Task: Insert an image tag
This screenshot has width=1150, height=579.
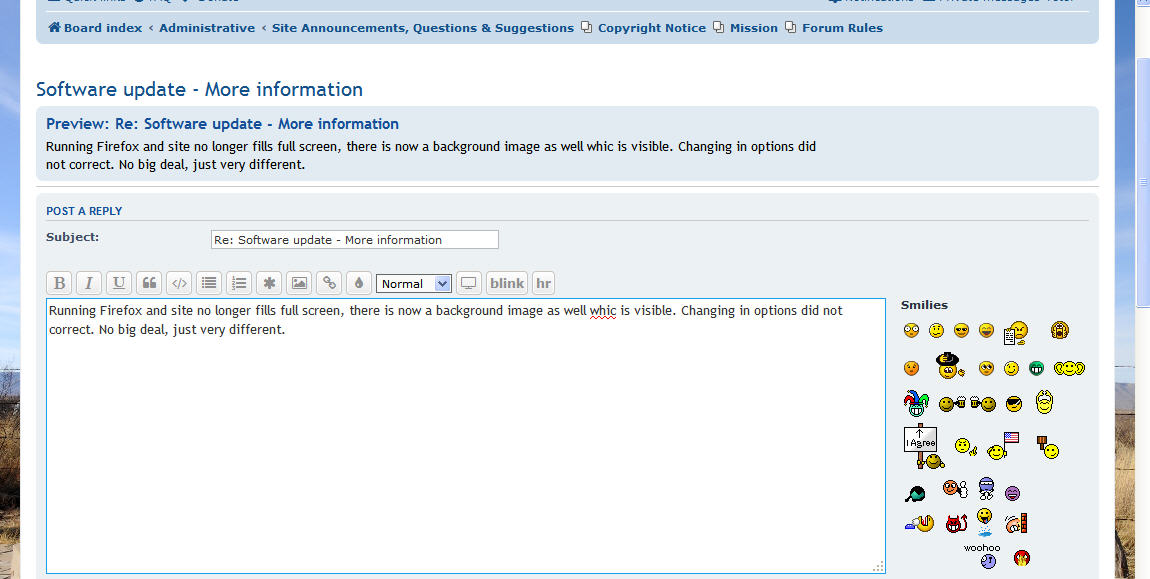Action: (299, 283)
